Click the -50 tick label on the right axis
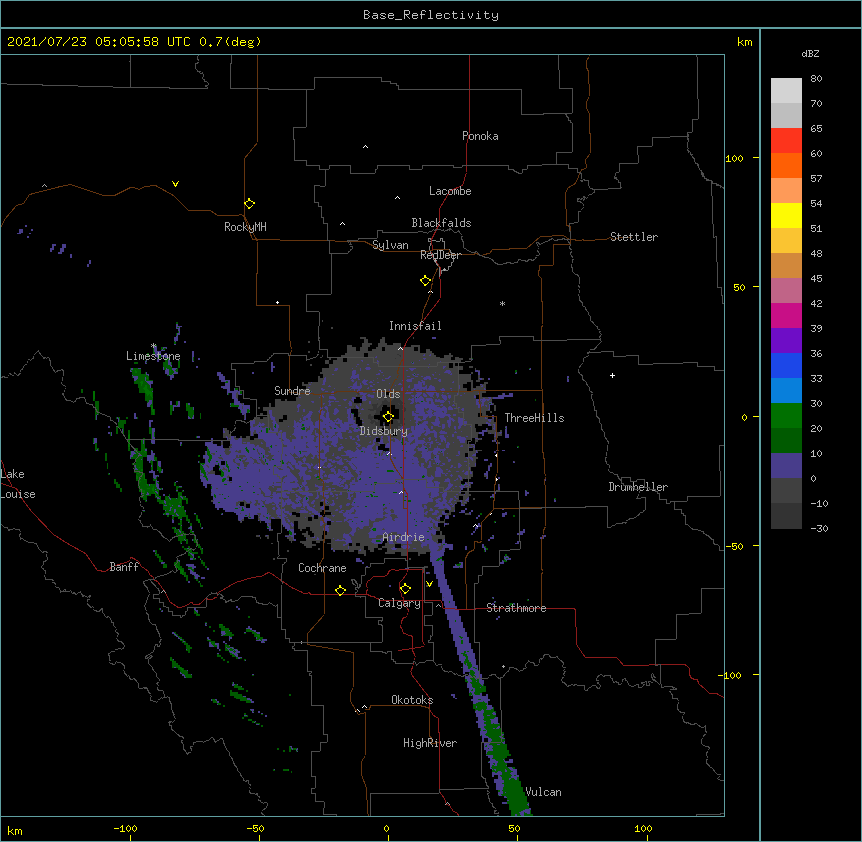 coord(734,546)
